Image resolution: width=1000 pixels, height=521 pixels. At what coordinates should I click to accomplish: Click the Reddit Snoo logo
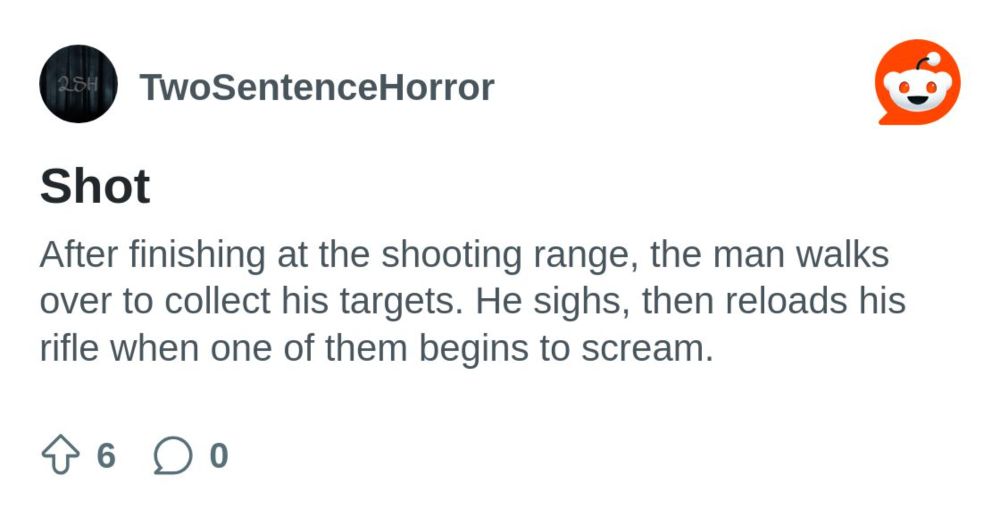pos(918,83)
